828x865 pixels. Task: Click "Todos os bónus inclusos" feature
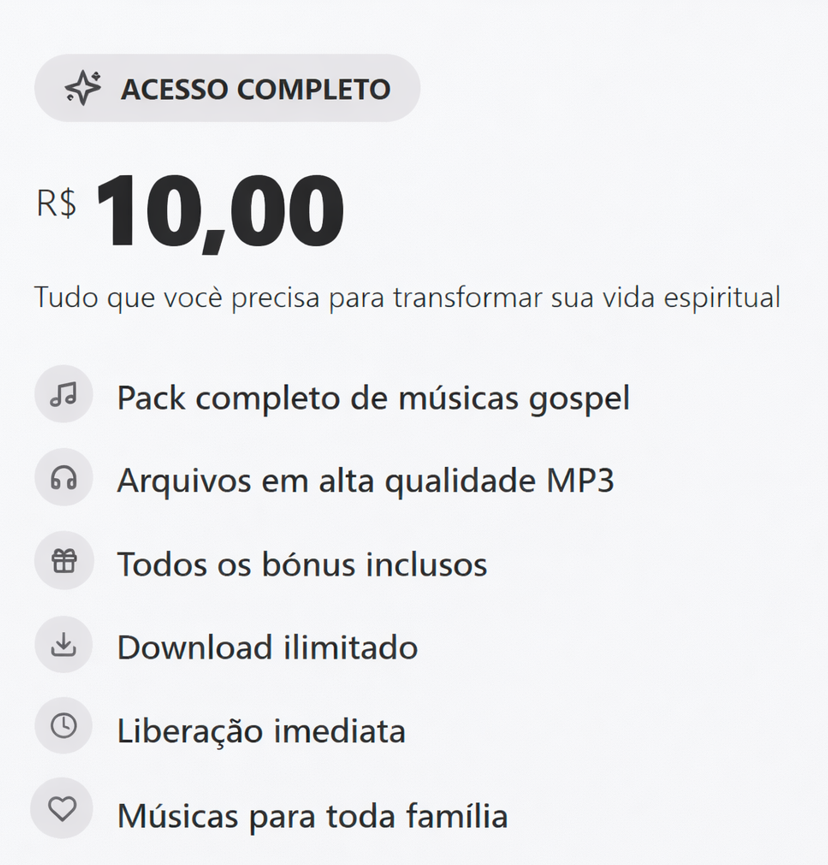[302, 565]
